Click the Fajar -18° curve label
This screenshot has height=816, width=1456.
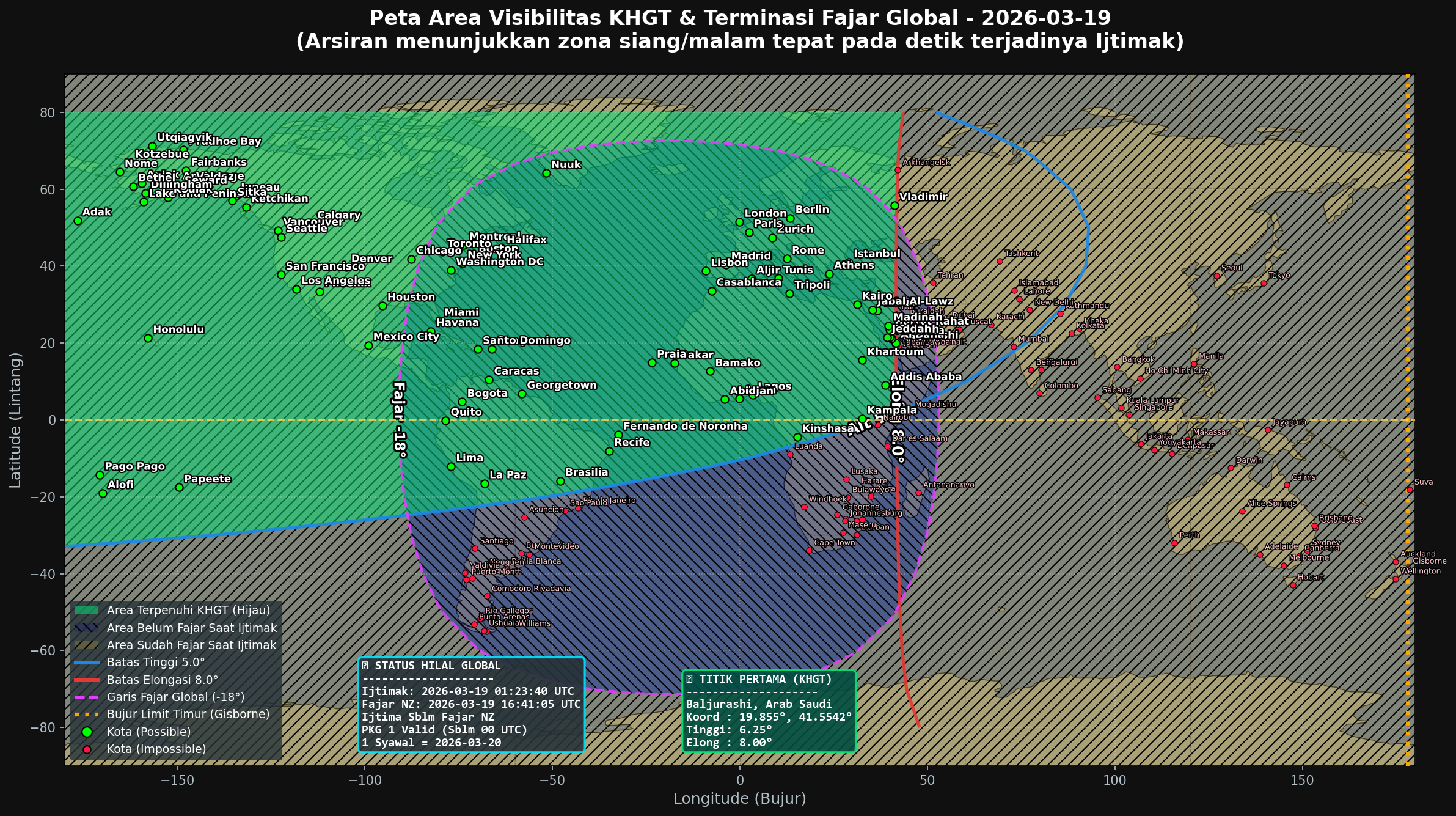(399, 420)
